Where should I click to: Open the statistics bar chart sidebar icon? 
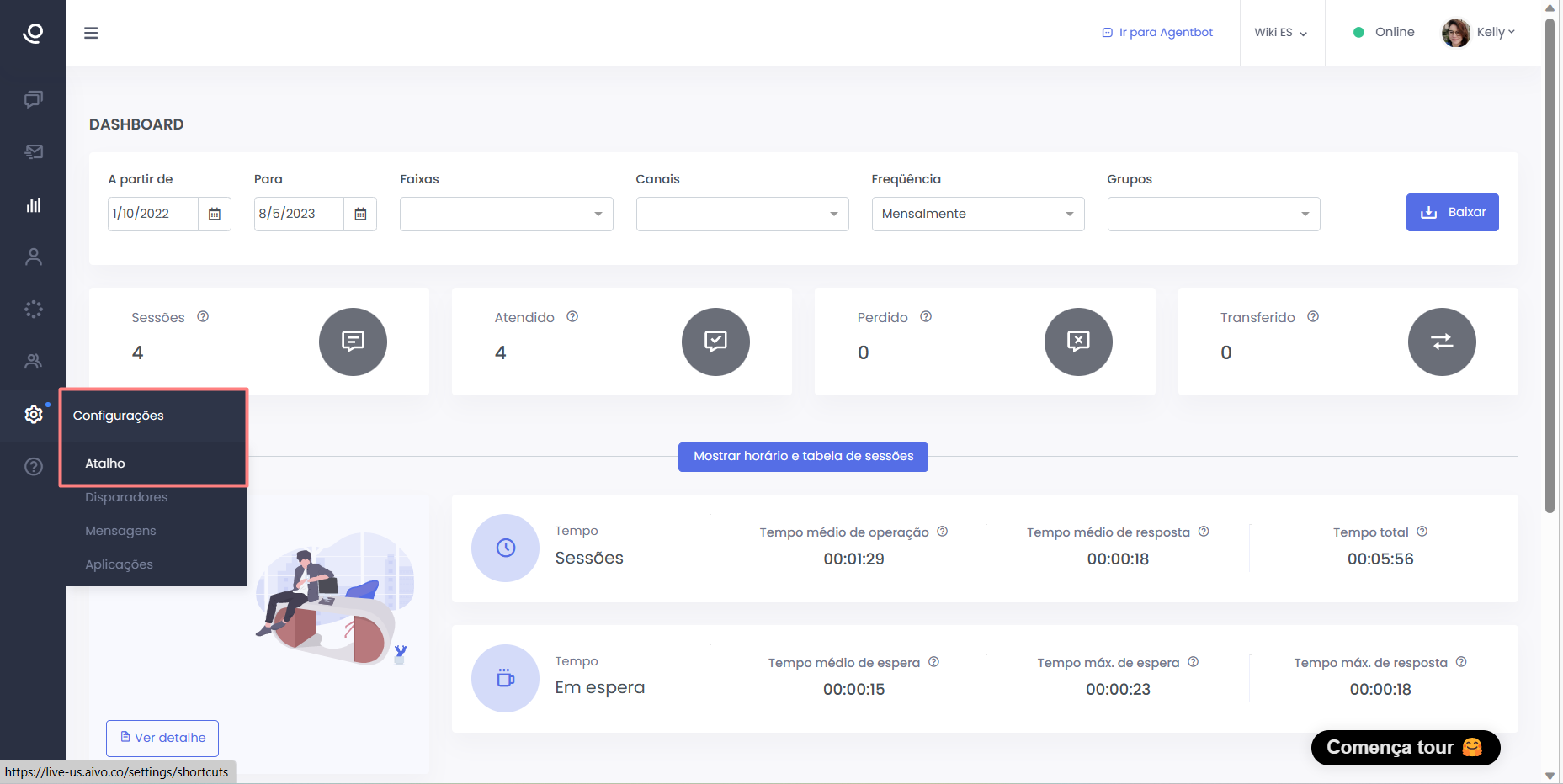[34, 205]
